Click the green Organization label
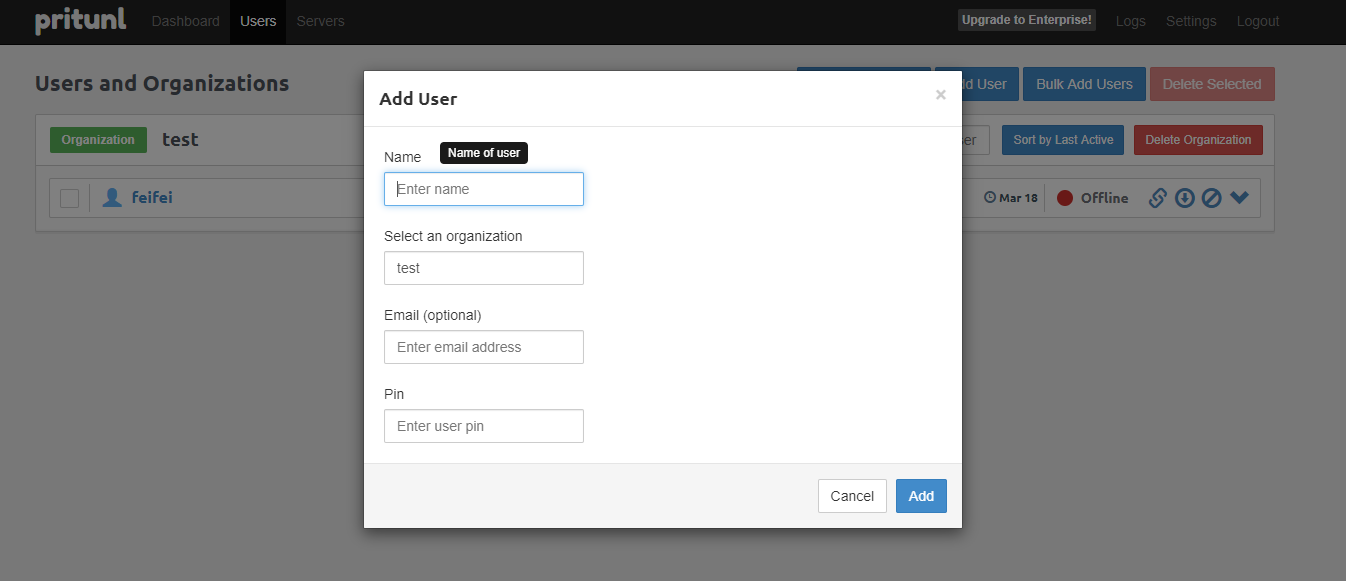 click(x=98, y=140)
